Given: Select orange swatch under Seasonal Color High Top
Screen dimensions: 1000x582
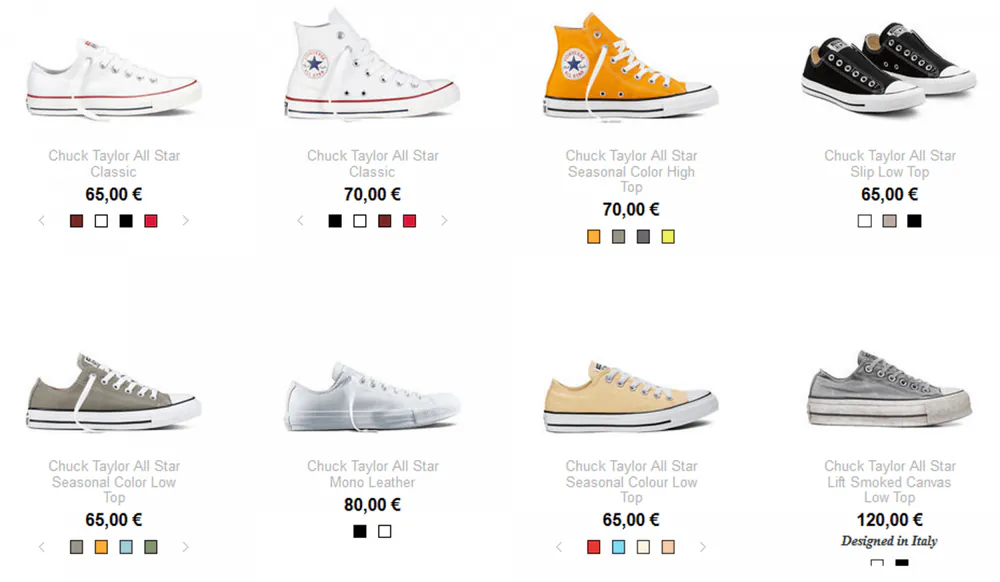Looking at the screenshot, I should click(x=594, y=236).
